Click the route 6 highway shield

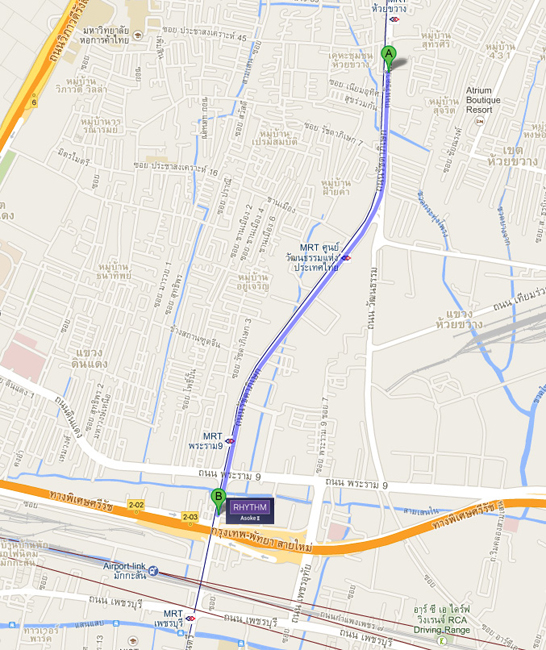34,102
